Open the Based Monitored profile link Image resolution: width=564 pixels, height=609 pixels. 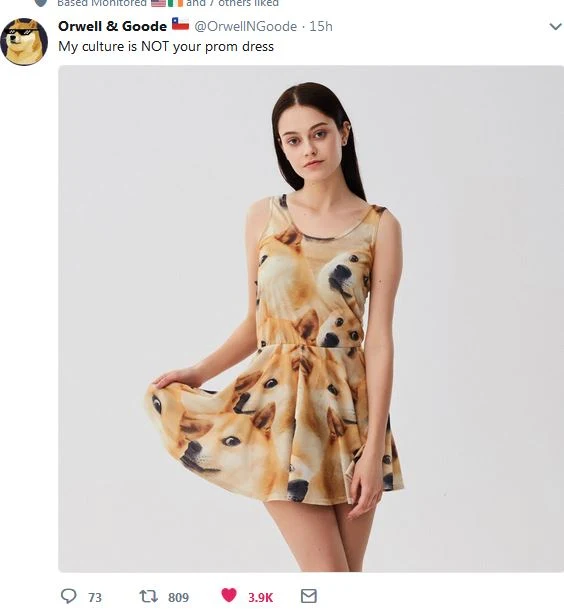102,3
